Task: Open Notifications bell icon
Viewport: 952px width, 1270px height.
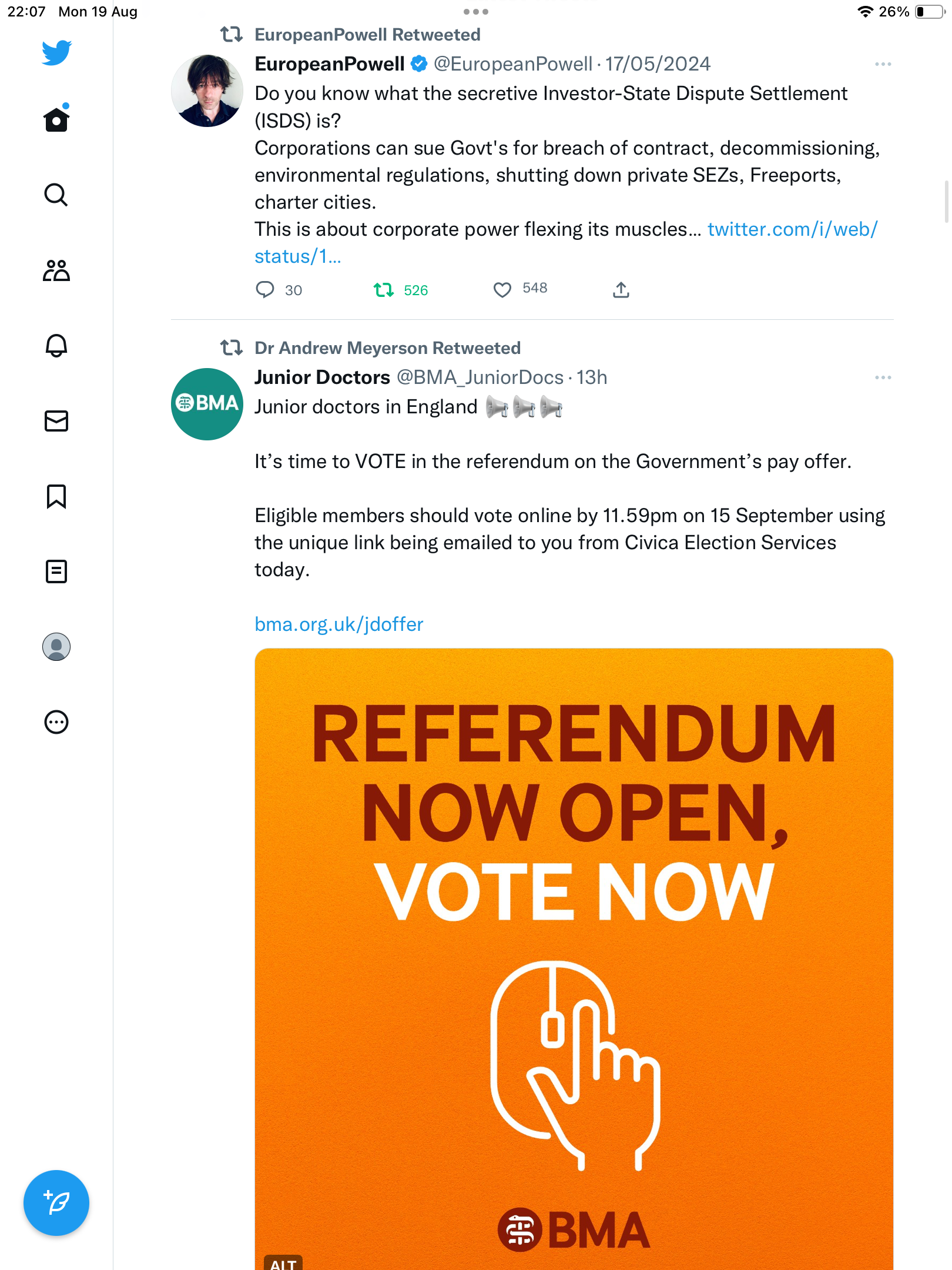Action: 56,346
